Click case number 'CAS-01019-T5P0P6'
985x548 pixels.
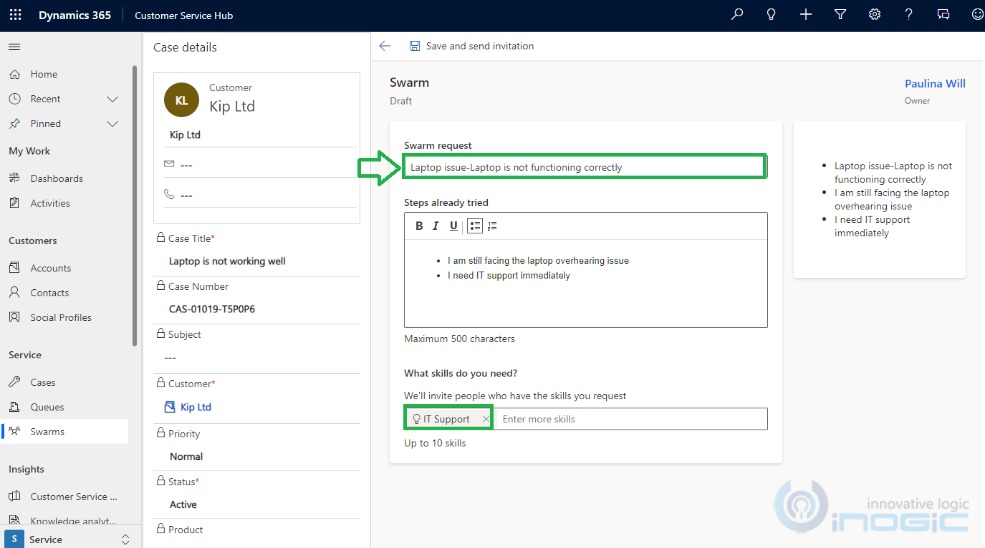212,309
